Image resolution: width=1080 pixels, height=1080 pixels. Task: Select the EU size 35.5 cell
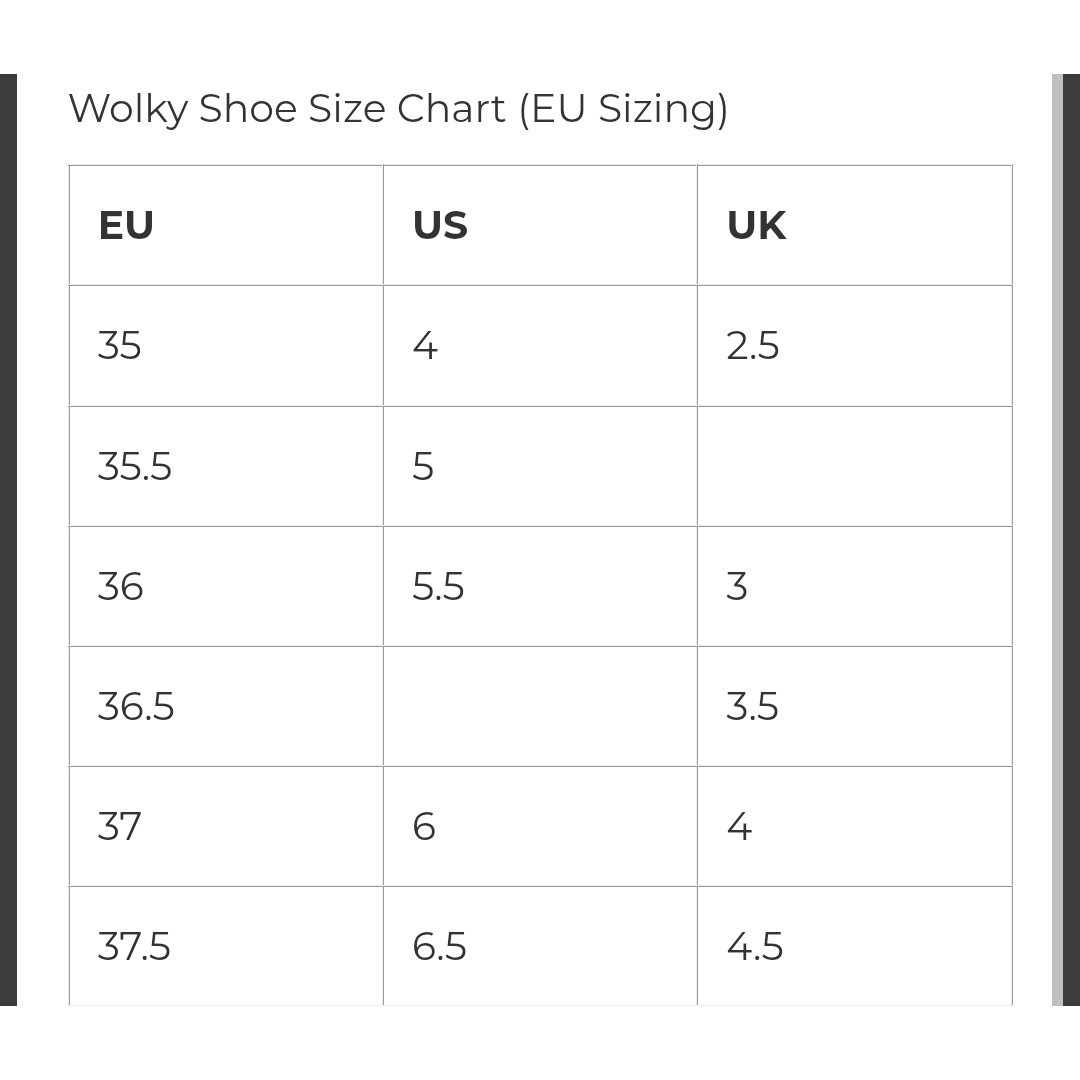tap(226, 466)
